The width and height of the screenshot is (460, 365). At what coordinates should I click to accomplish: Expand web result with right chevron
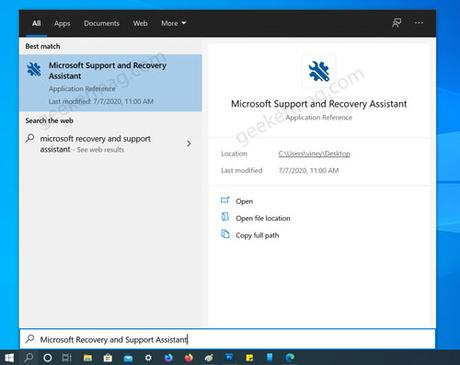click(x=189, y=144)
